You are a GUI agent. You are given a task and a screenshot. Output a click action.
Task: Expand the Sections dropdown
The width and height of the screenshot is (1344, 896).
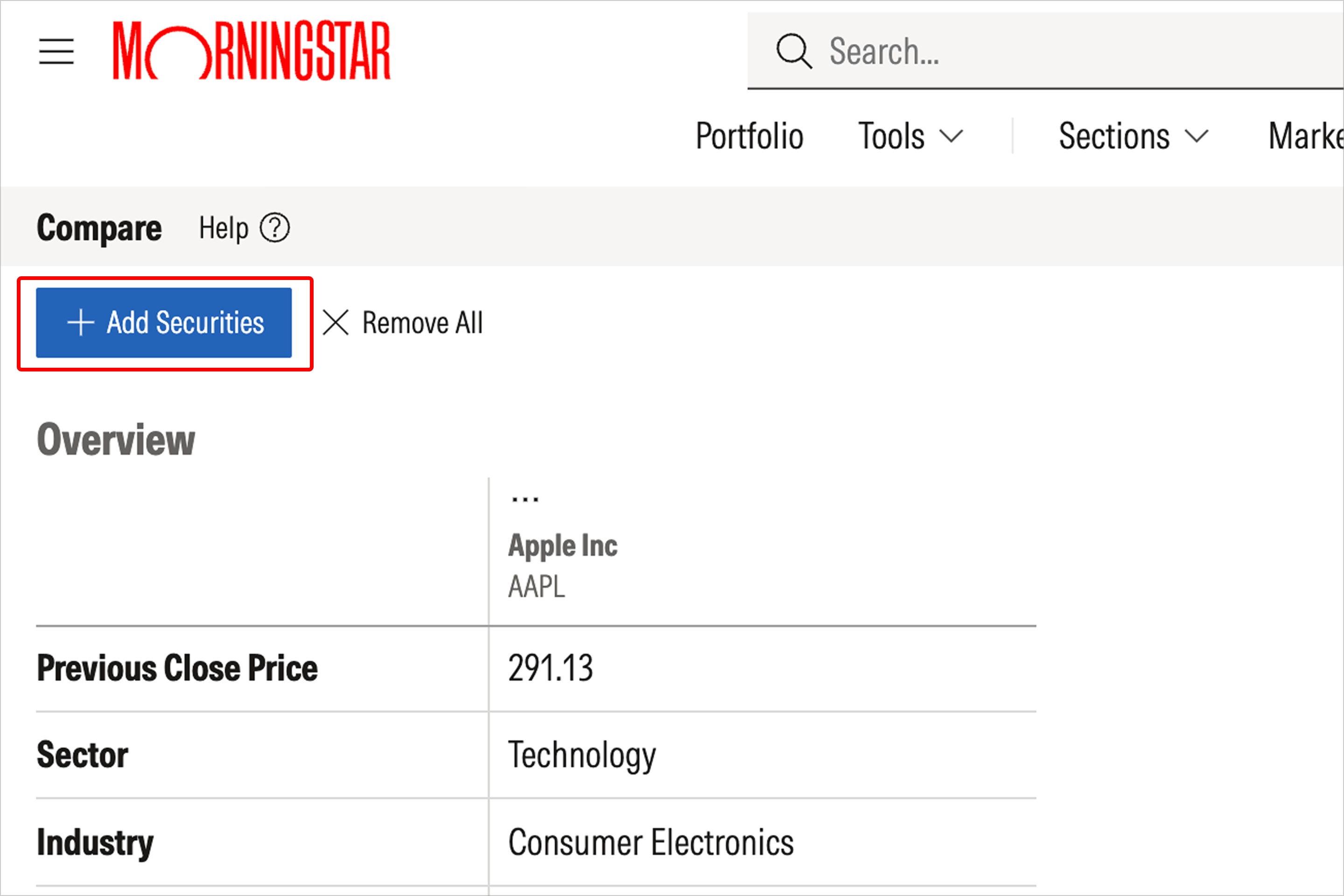(1134, 136)
